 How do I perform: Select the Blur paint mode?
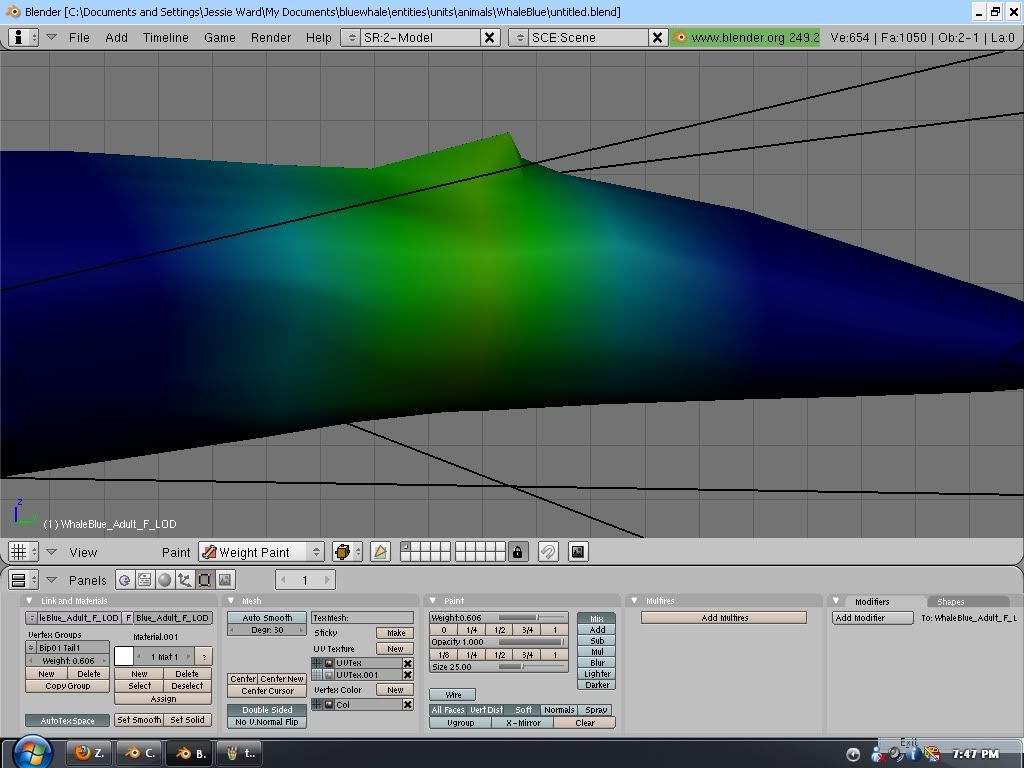[597, 663]
